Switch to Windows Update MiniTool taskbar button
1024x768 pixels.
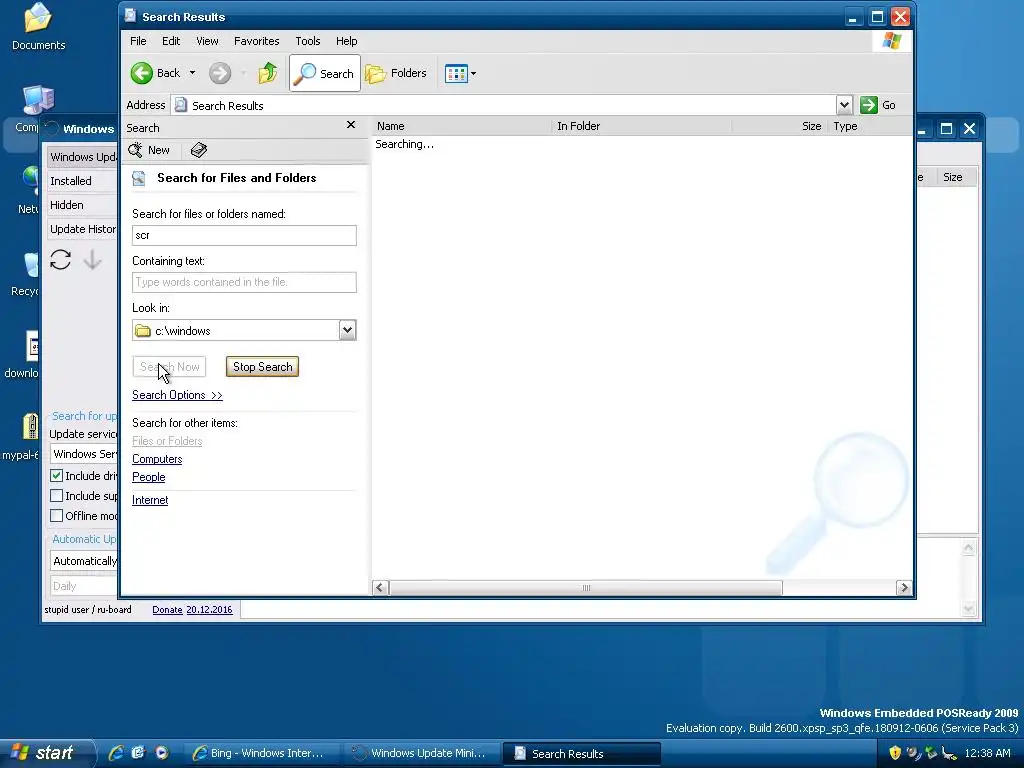421,753
